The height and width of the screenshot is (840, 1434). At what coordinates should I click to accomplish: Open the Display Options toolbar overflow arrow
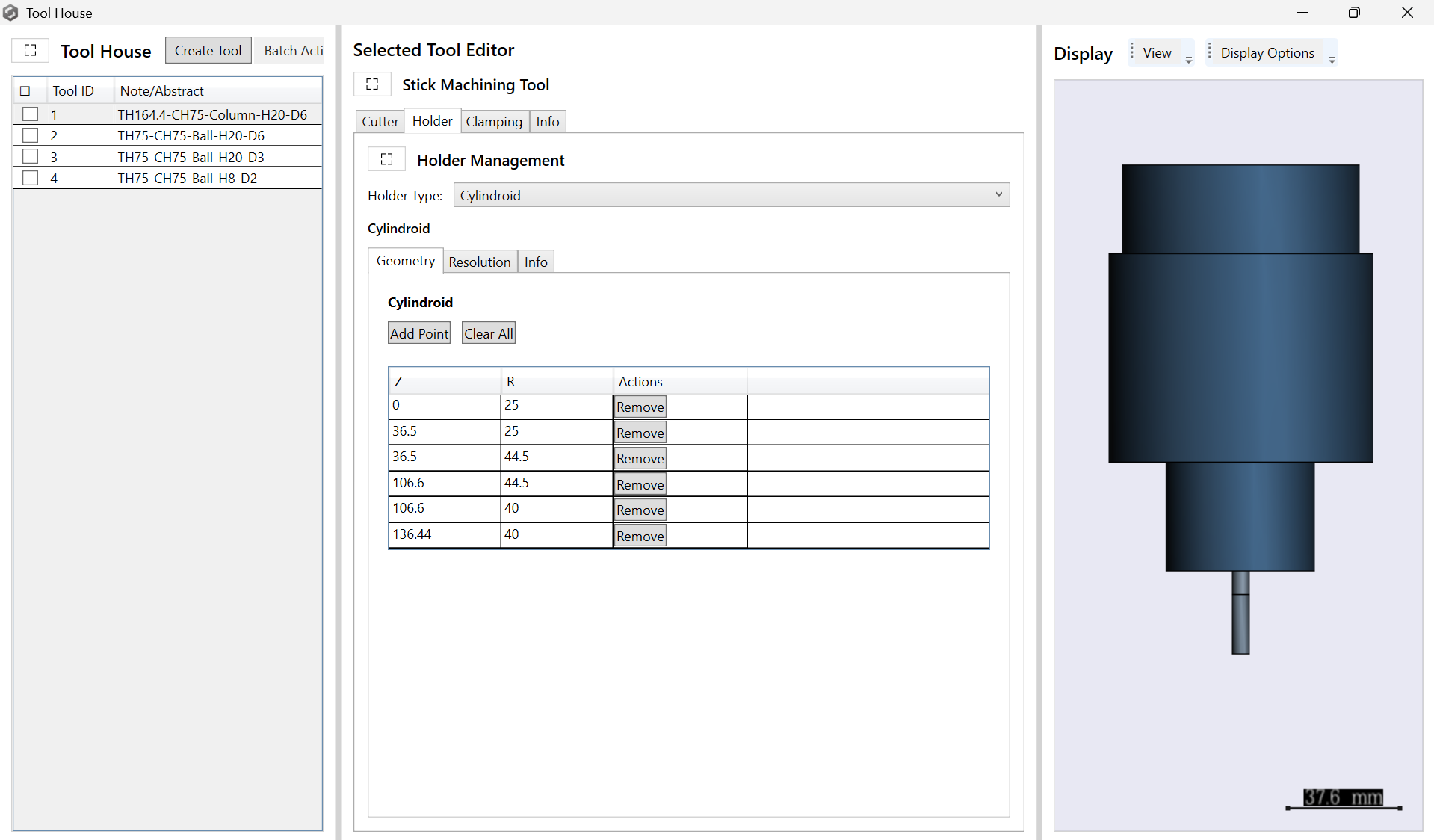pyautogui.click(x=1332, y=59)
